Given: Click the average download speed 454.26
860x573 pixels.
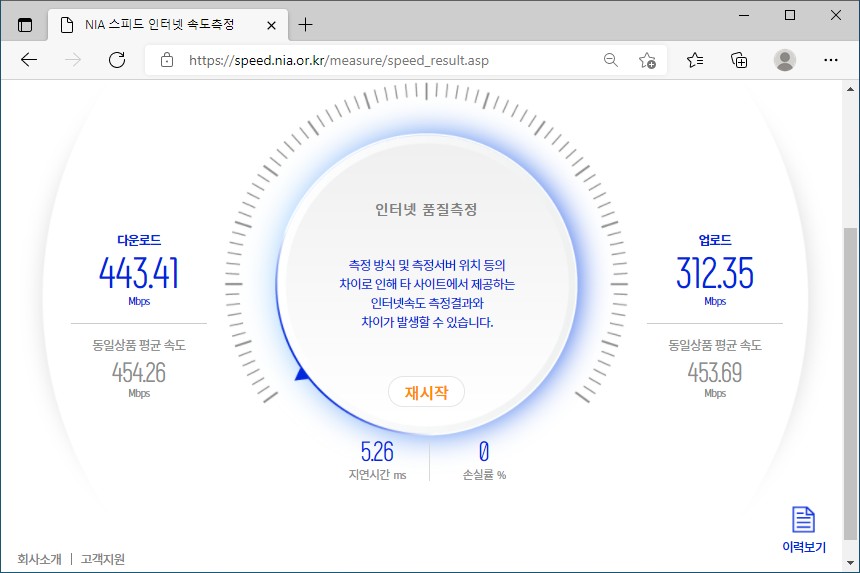Looking at the screenshot, I should tap(139, 373).
